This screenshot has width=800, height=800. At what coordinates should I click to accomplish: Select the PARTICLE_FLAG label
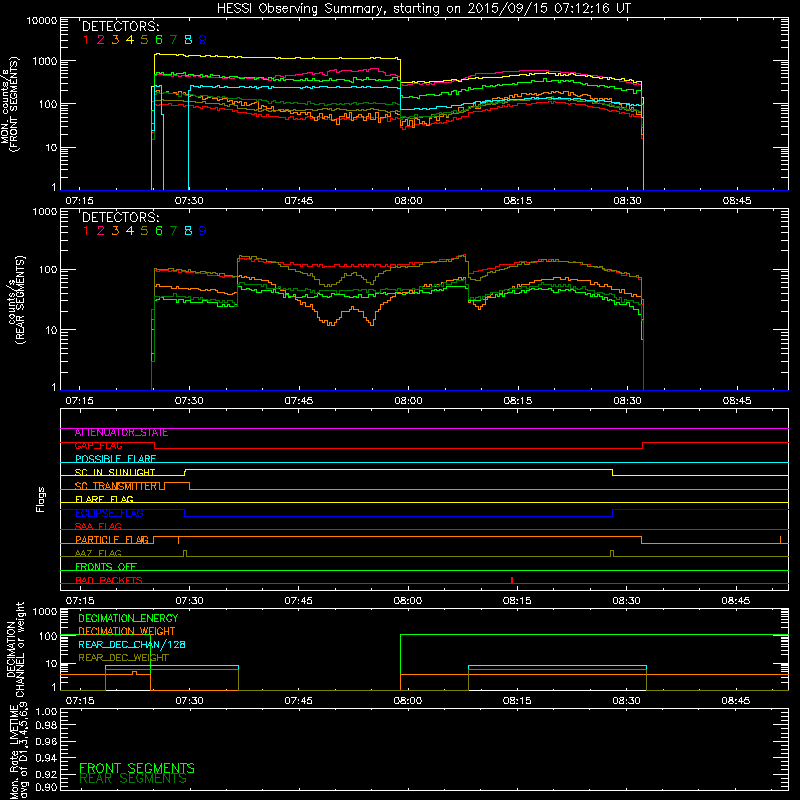click(112, 540)
